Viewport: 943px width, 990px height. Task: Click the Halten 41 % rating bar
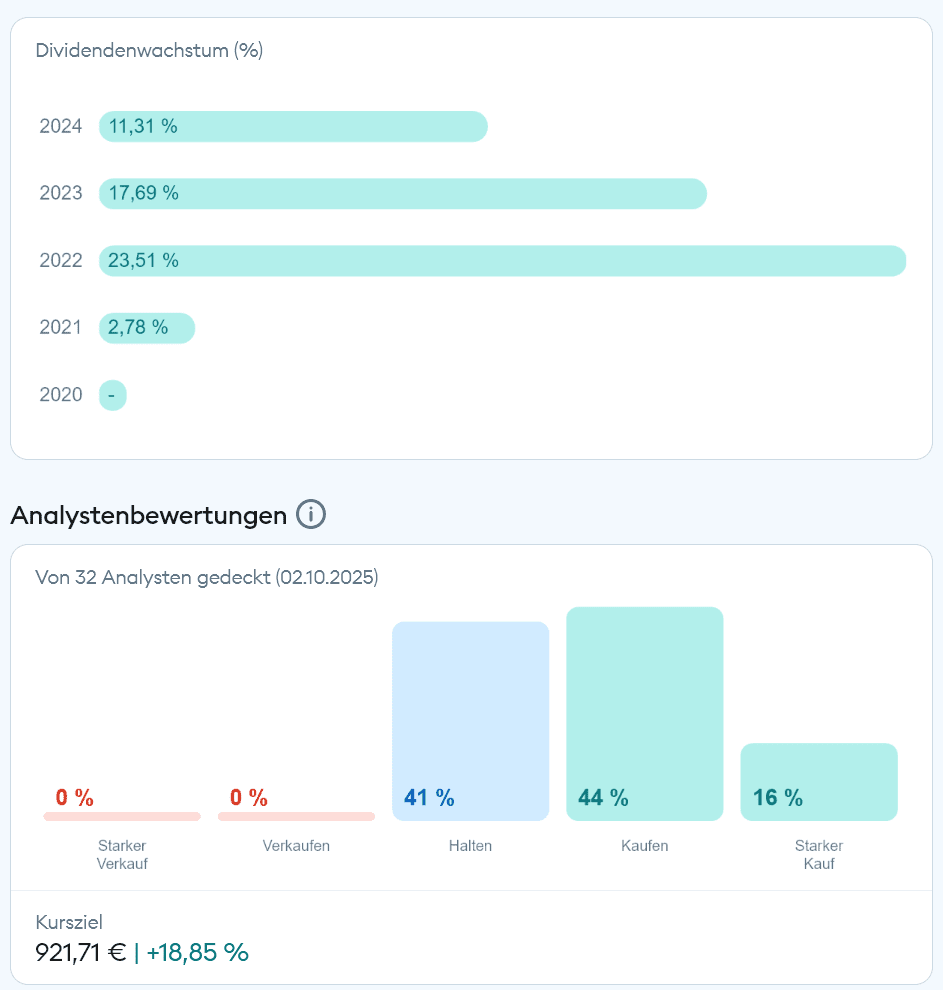click(x=470, y=720)
